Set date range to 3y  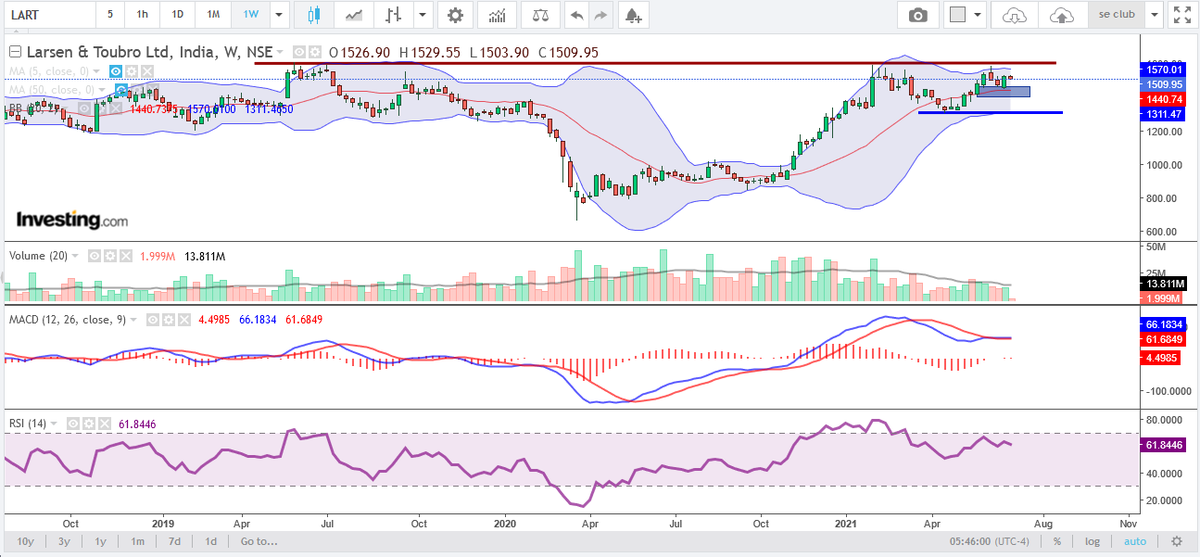(63, 541)
